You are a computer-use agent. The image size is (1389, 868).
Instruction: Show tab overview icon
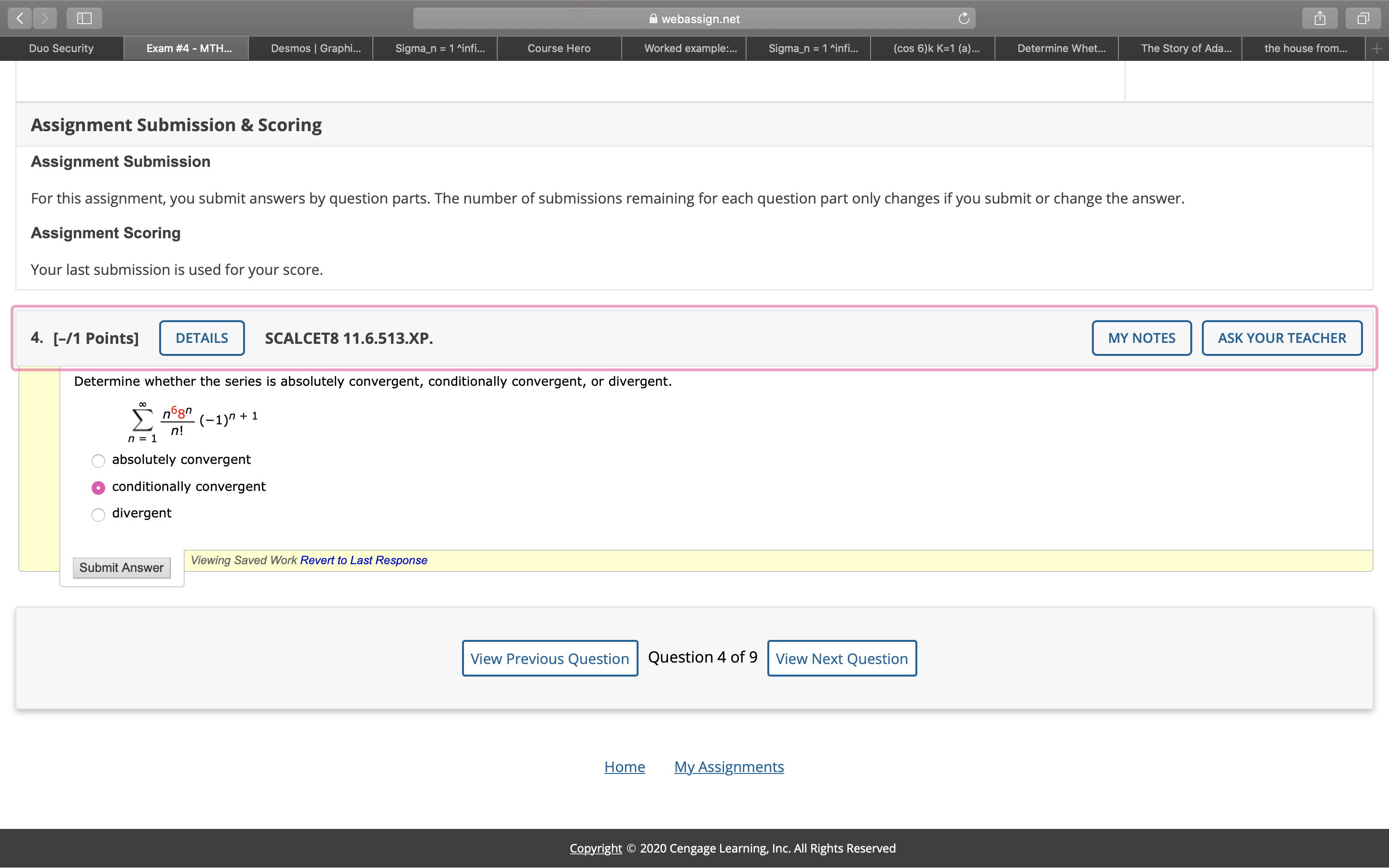pos(1362,18)
